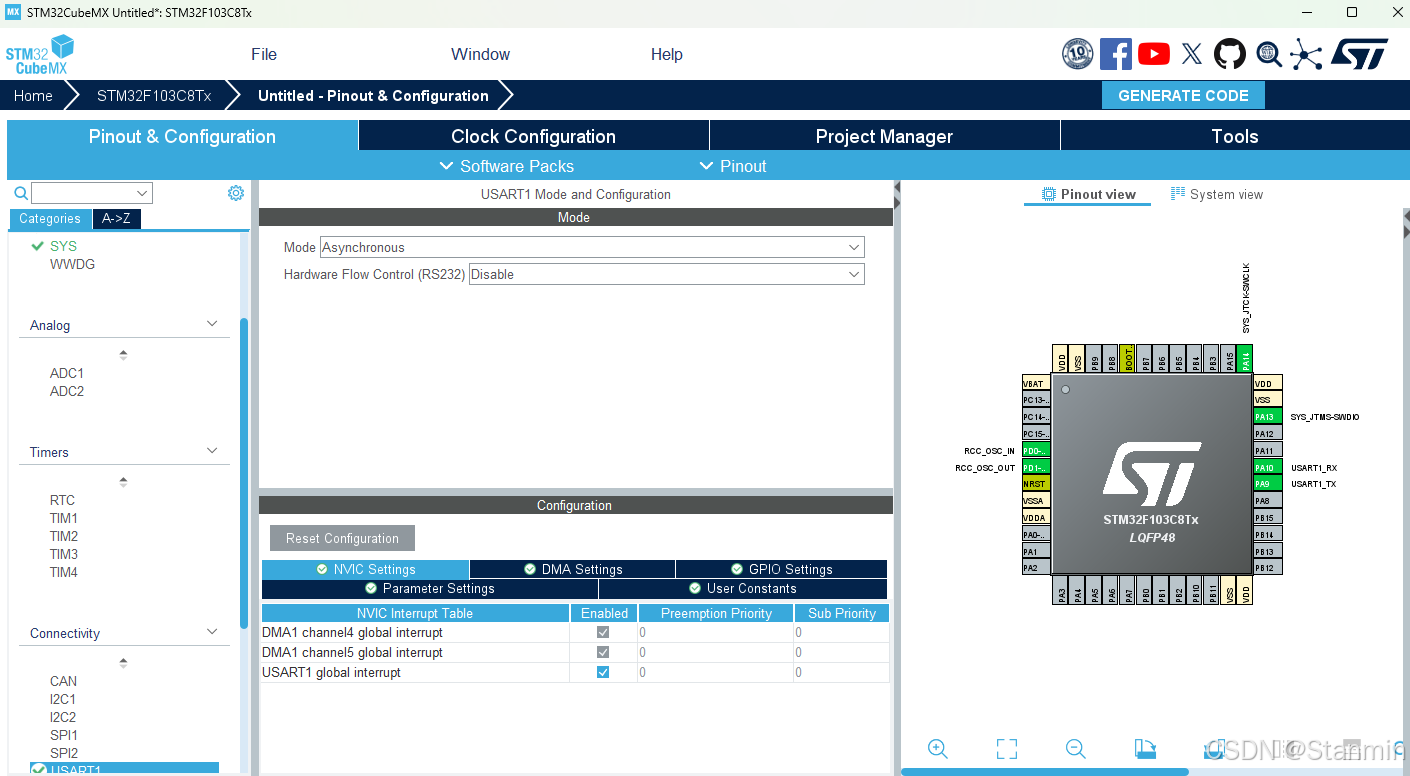Open the GPIO Settings tab
Screen dimensions: 1410x776
coord(781,569)
